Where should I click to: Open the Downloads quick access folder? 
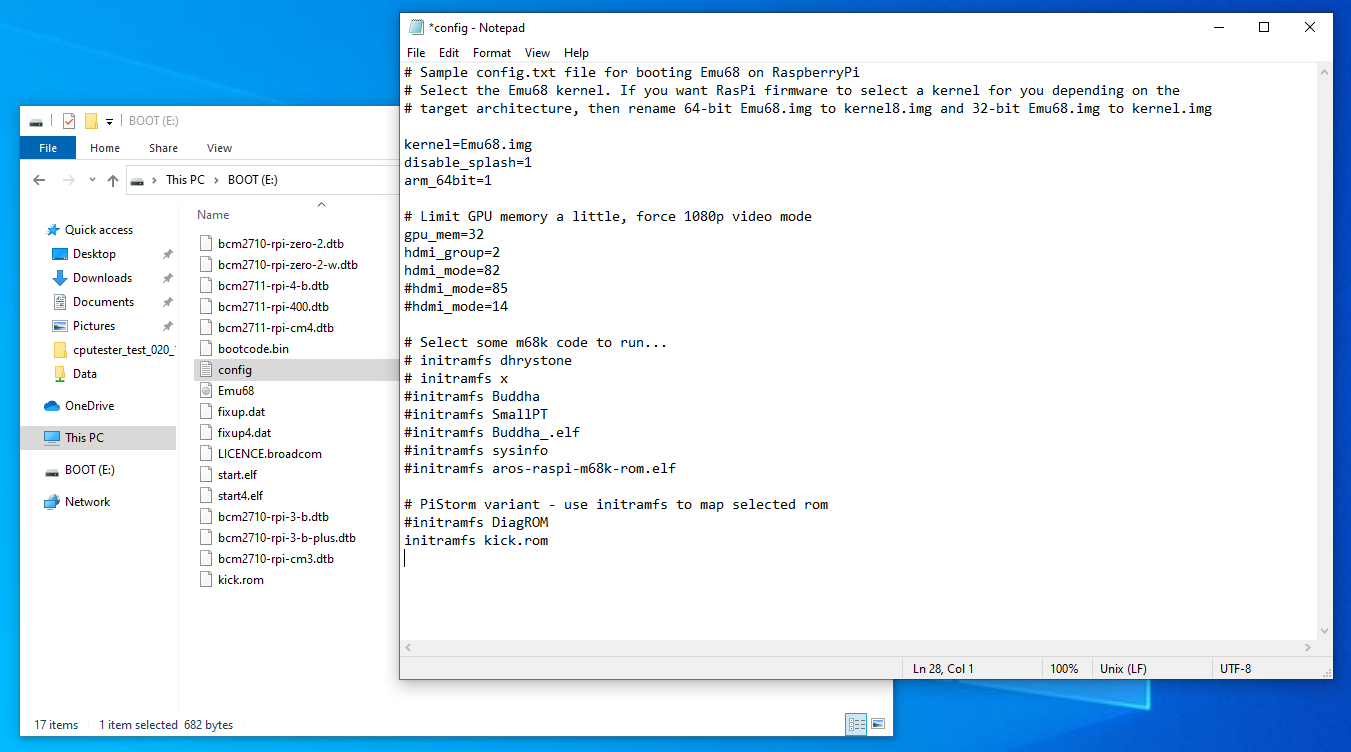tap(102, 278)
